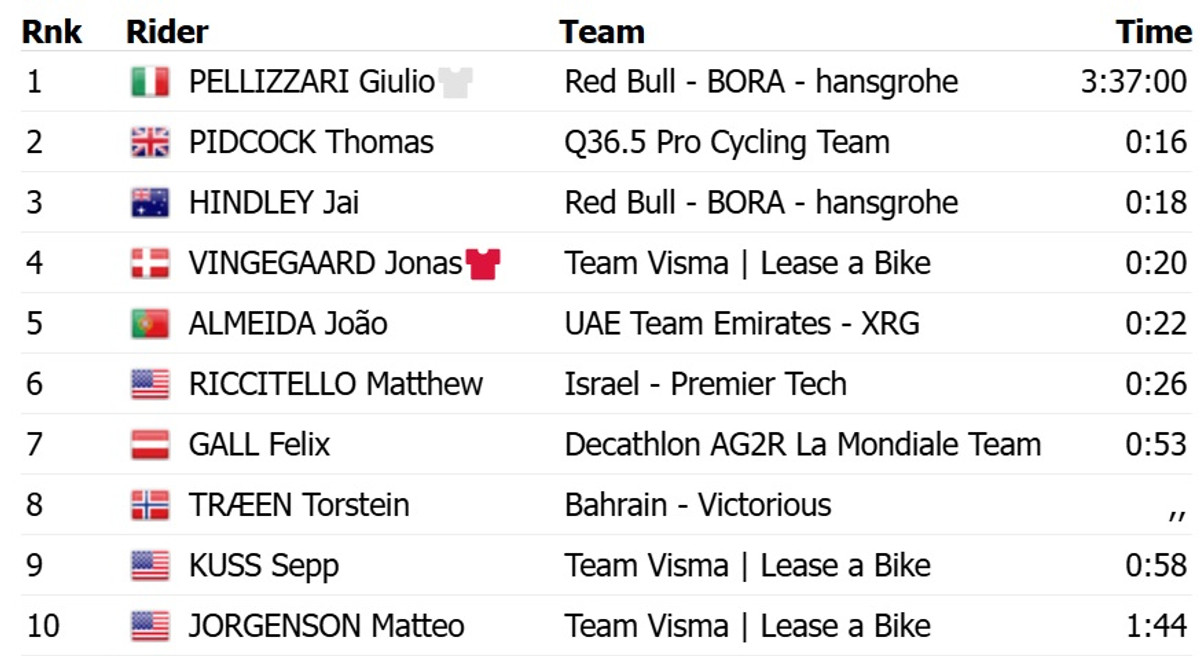Click the Italian flag beside Pellizzari
The height and width of the screenshot is (656, 1200).
point(150,82)
